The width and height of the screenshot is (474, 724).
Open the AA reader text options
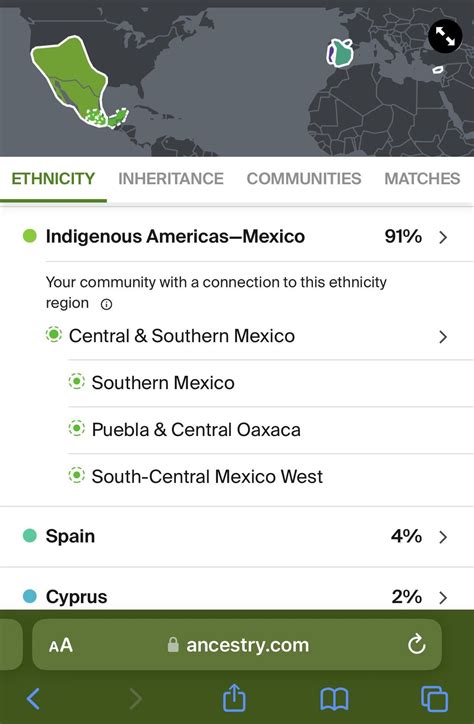tap(61, 645)
